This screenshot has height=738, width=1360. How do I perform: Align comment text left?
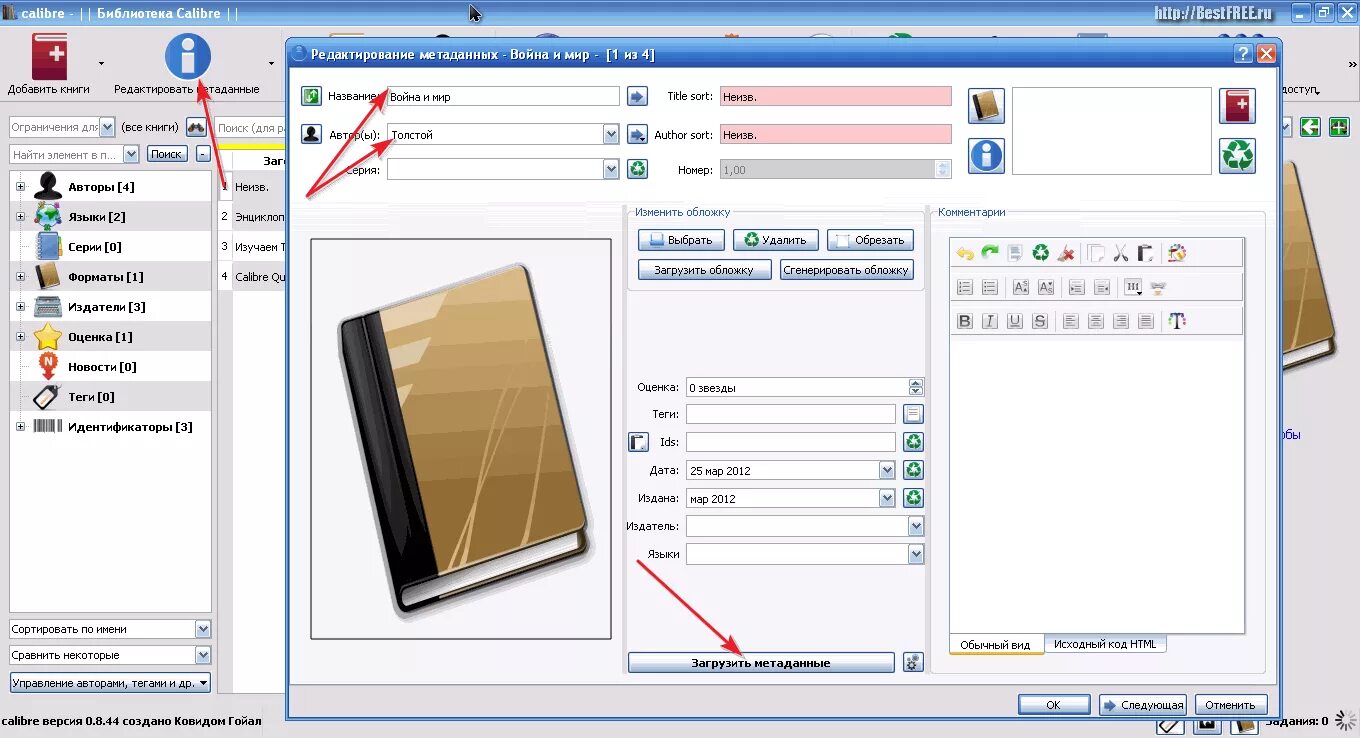click(1071, 321)
